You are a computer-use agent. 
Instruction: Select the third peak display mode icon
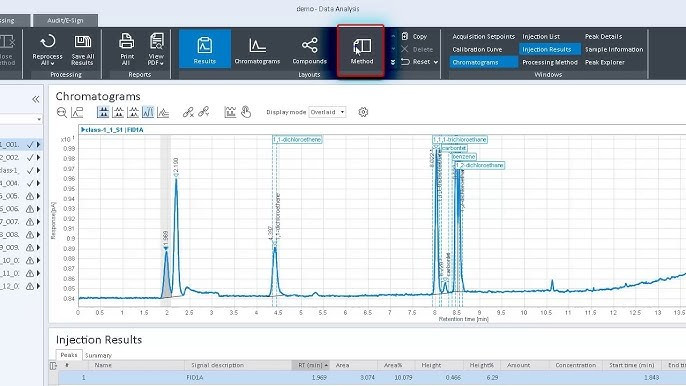133,112
